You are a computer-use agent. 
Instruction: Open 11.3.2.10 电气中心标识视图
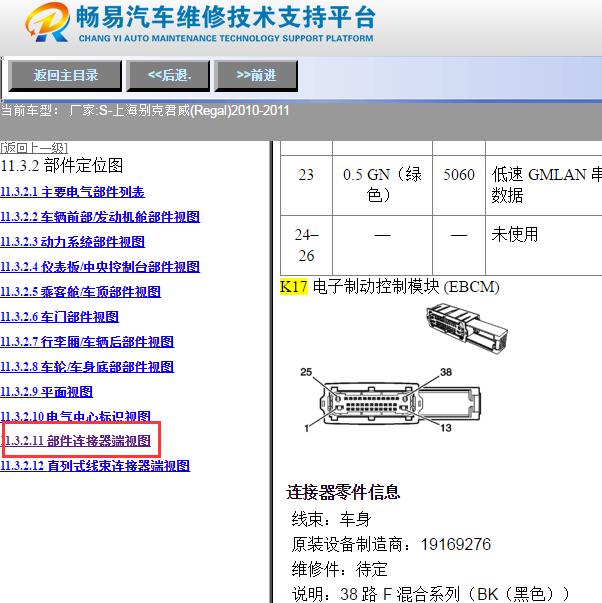point(75,416)
